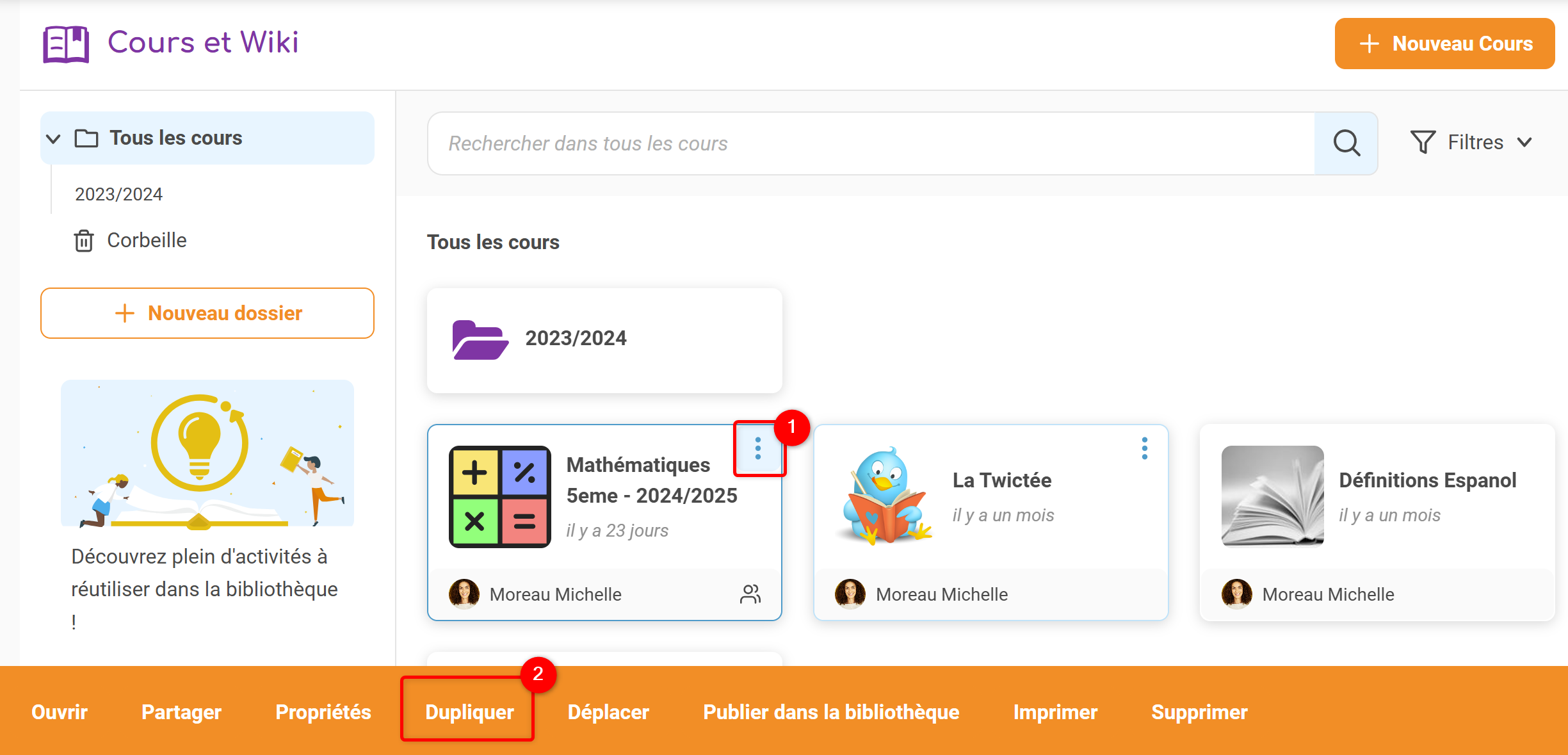Collapse the Tous les cours tree chevron

point(54,138)
